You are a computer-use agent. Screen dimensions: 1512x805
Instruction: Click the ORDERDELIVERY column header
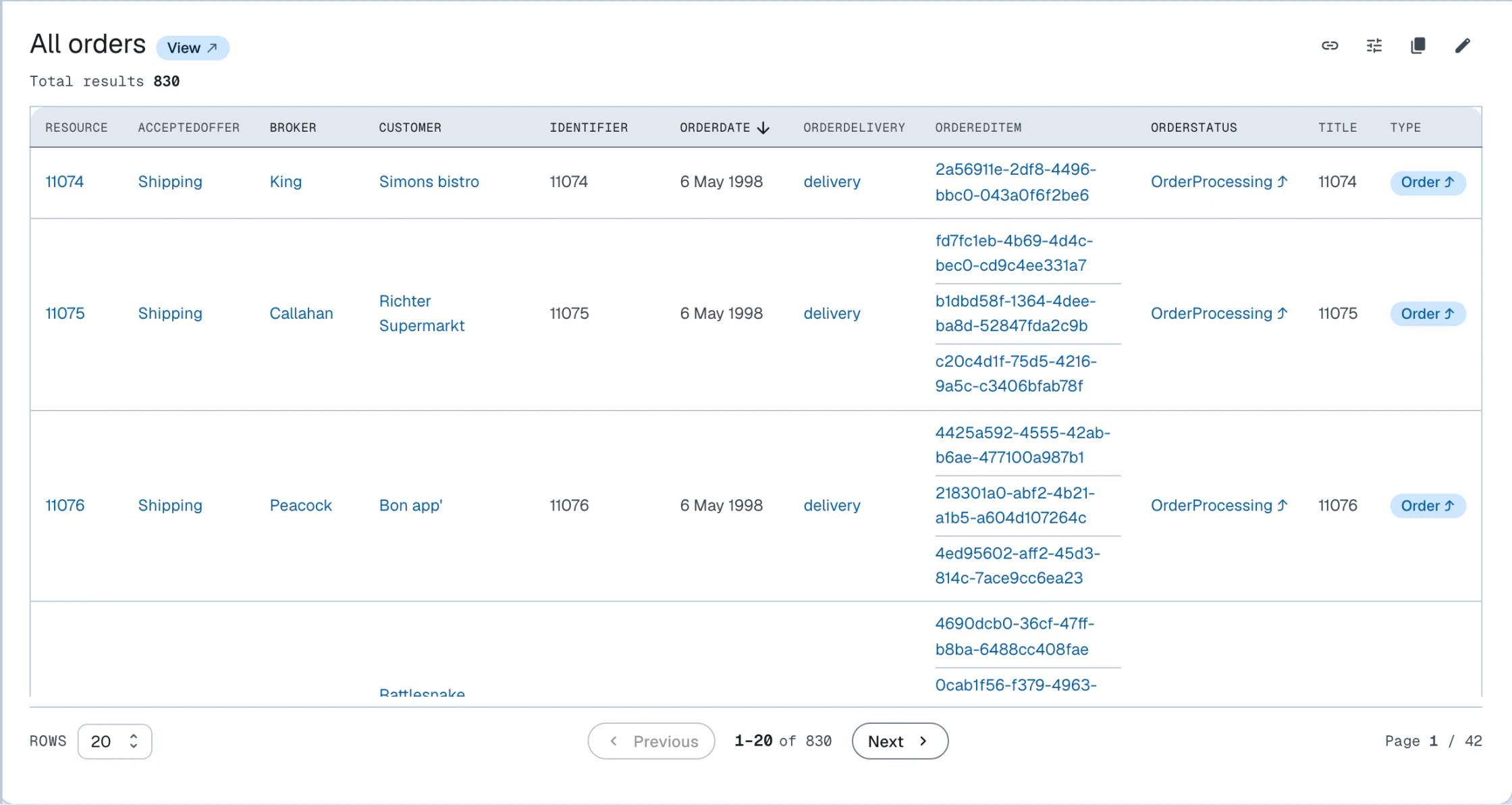pos(854,128)
